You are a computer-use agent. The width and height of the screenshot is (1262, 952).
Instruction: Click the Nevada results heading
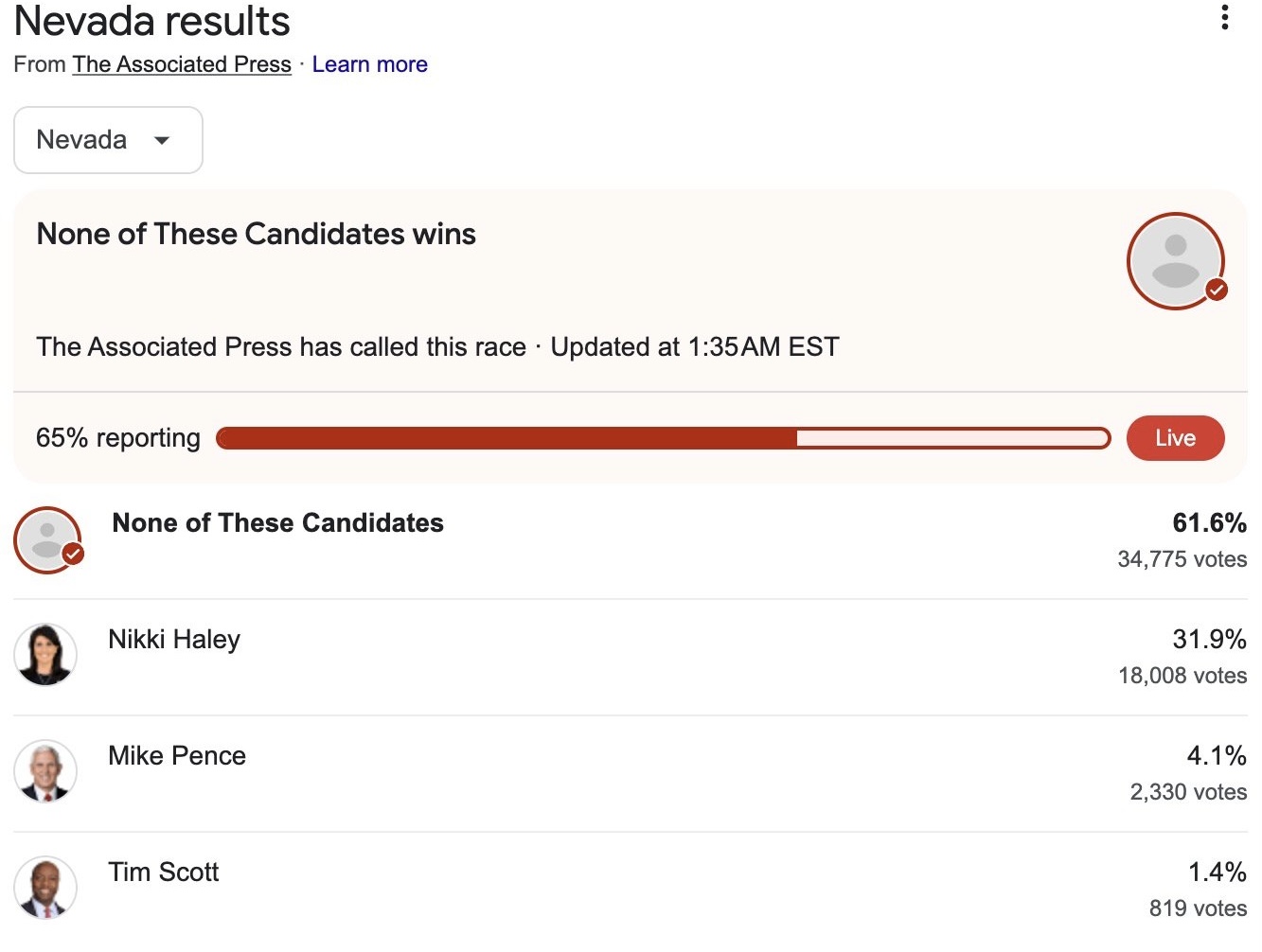click(152, 21)
